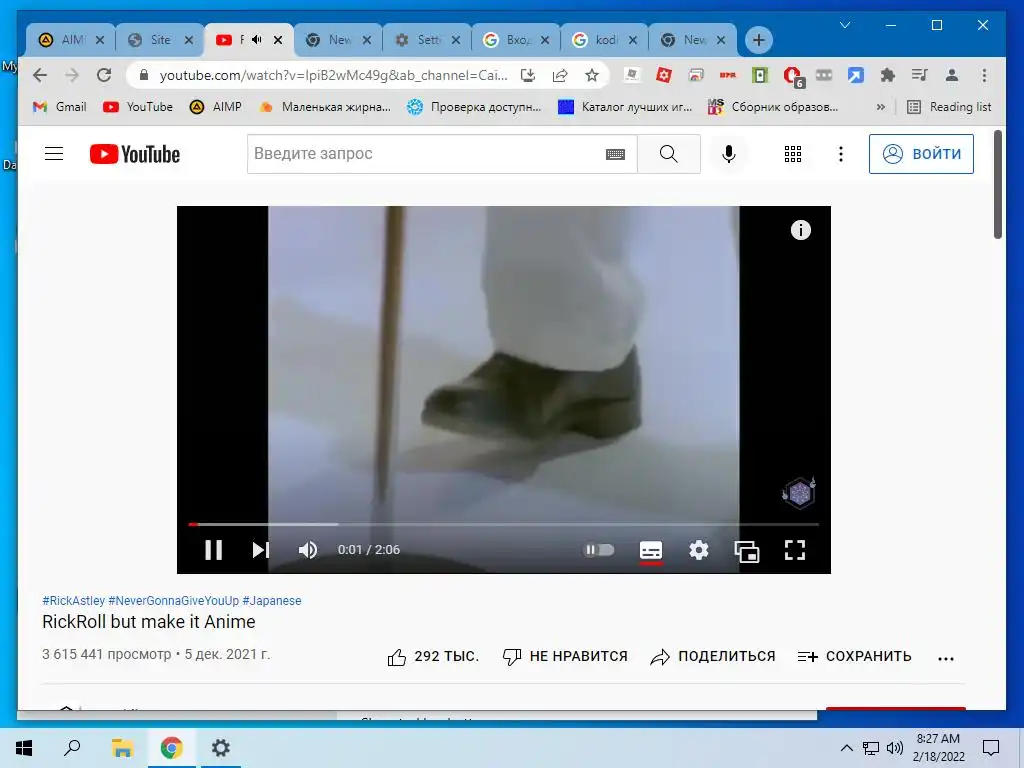Open the on-screen keyboard in search box
This screenshot has height=768, width=1024.
coord(615,154)
